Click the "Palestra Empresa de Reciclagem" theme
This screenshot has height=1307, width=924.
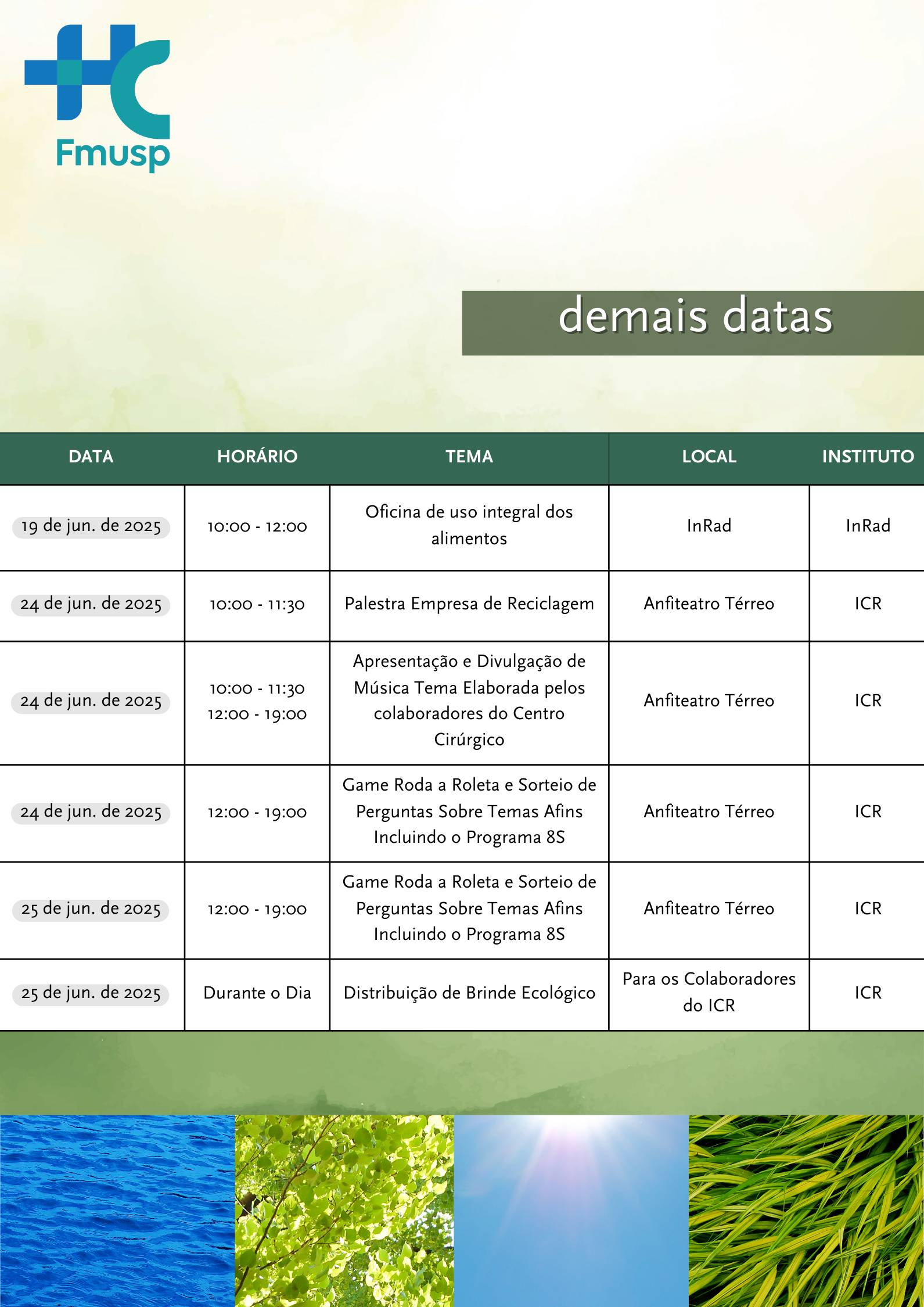coord(469,604)
